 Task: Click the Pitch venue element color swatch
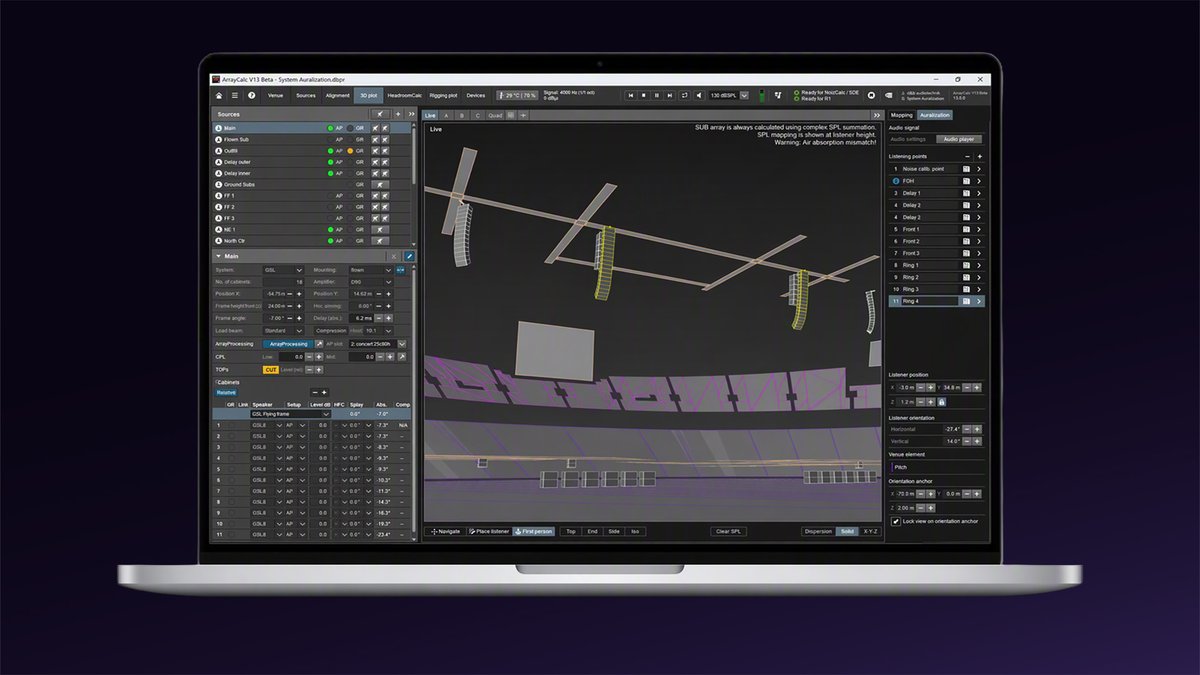(892, 467)
